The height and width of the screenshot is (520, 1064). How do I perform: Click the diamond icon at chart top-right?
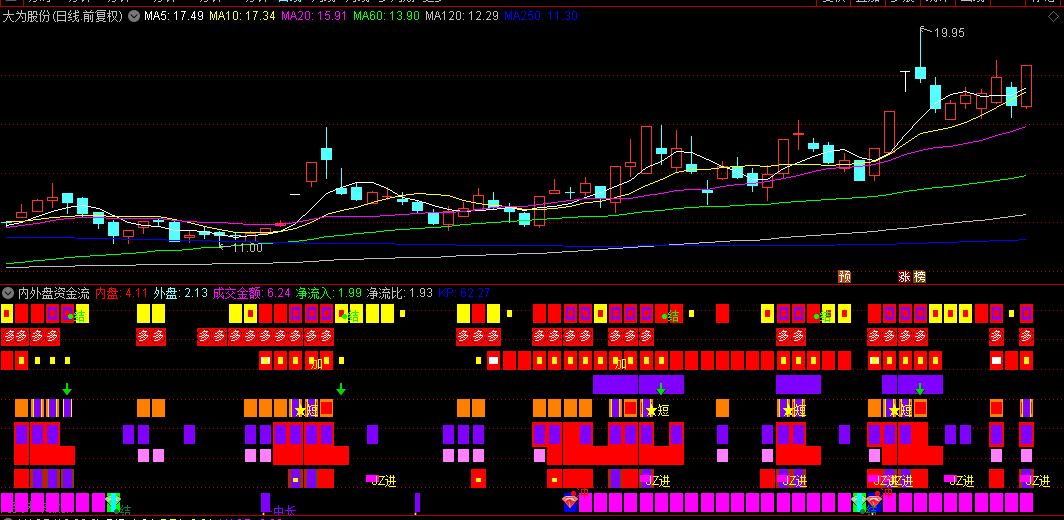tap(1053, 18)
